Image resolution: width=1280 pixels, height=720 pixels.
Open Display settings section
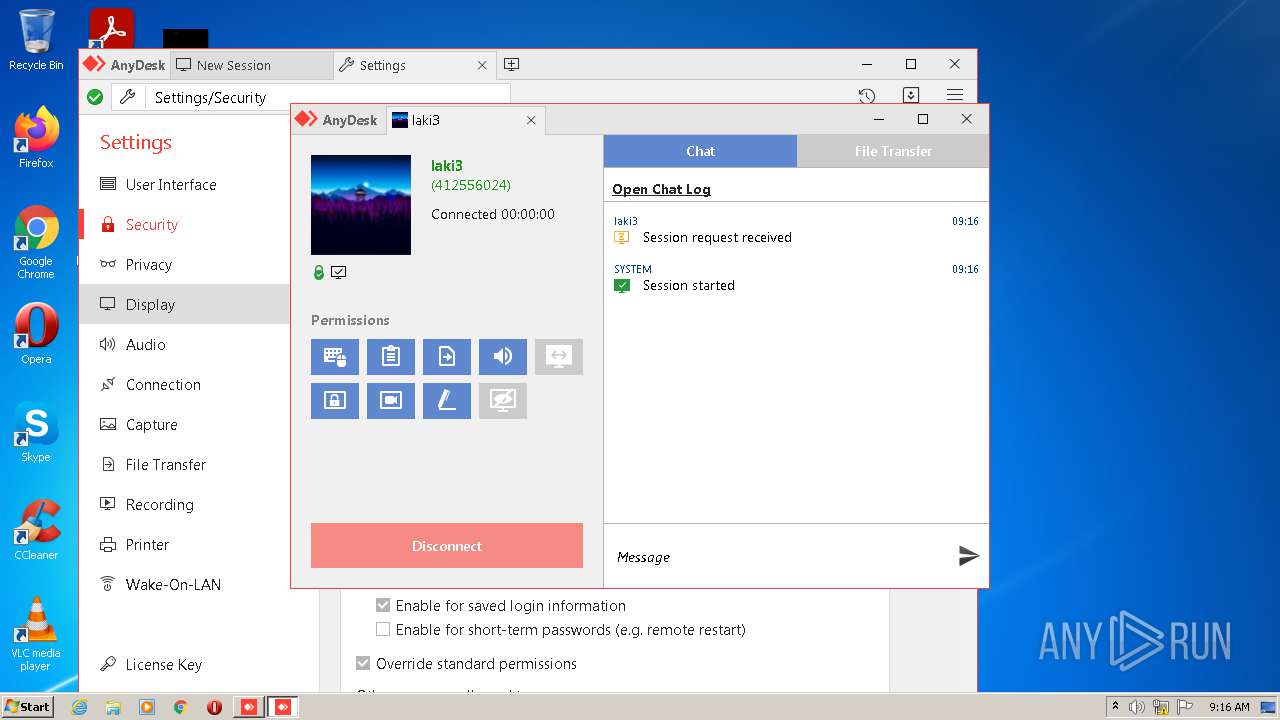(184, 305)
